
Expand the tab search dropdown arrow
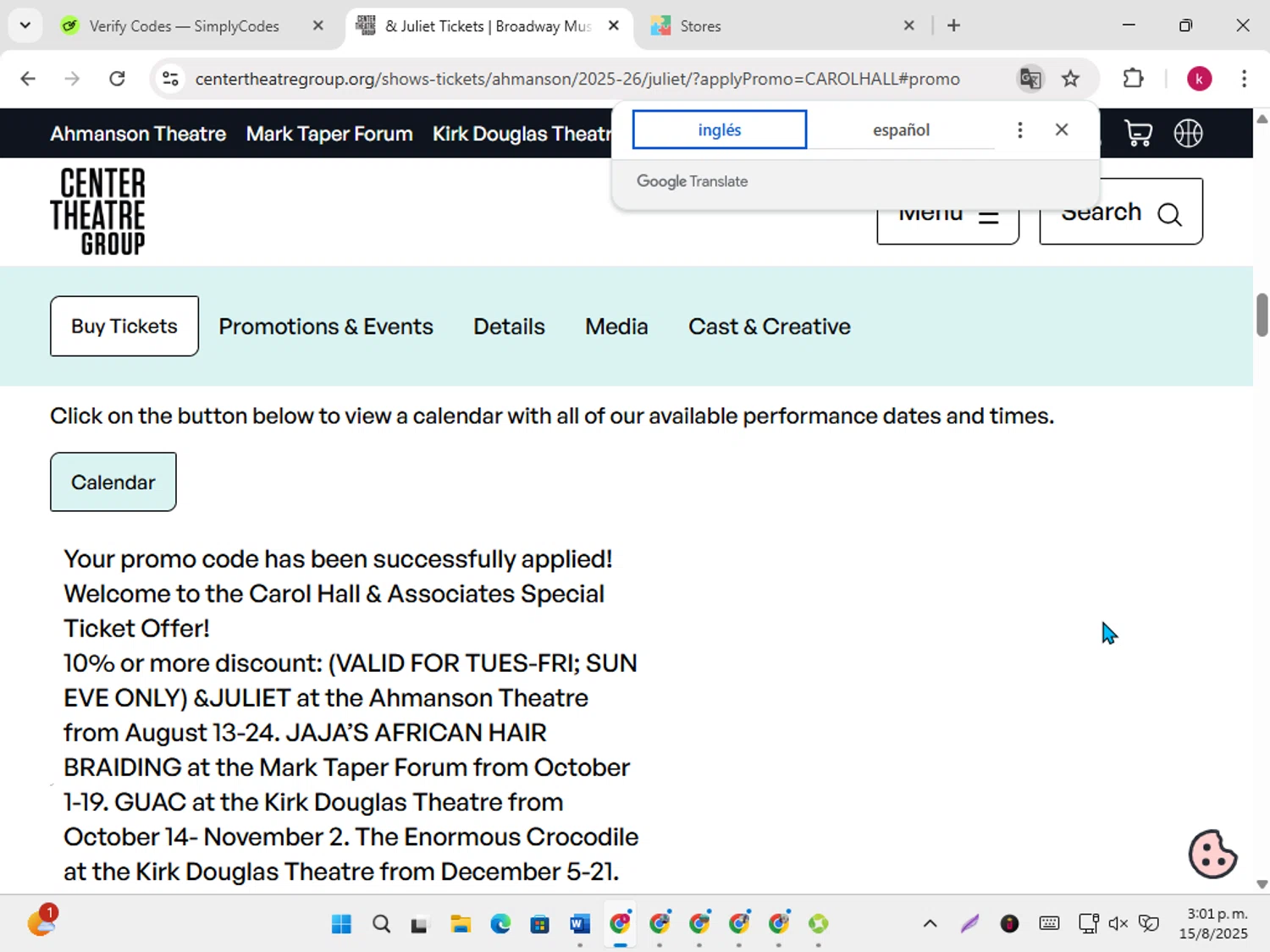point(25,25)
